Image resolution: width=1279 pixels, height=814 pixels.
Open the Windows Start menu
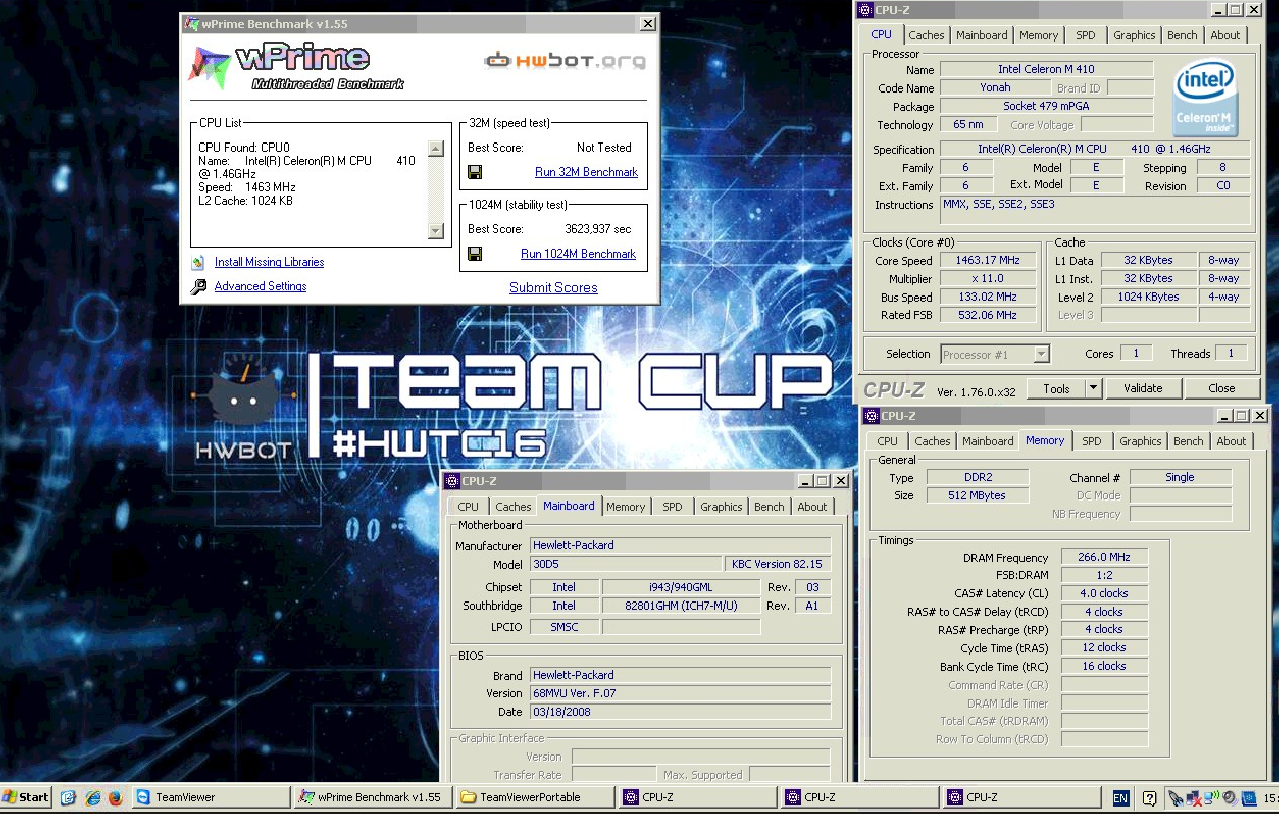(x=26, y=797)
